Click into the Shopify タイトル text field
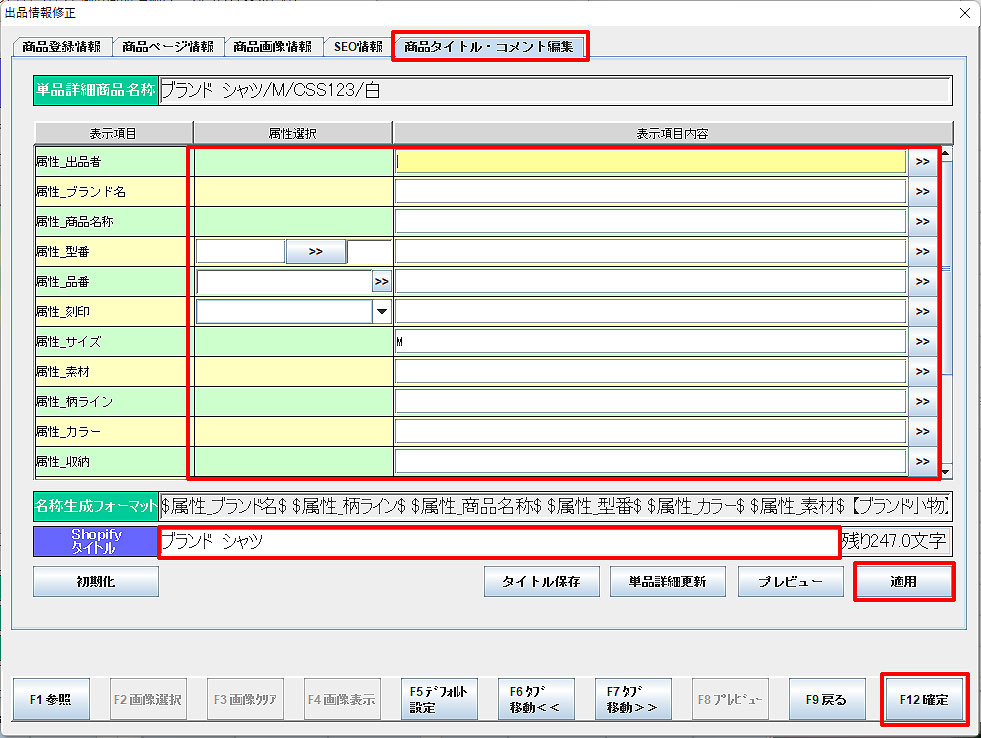Image resolution: width=981 pixels, height=738 pixels. click(498, 541)
